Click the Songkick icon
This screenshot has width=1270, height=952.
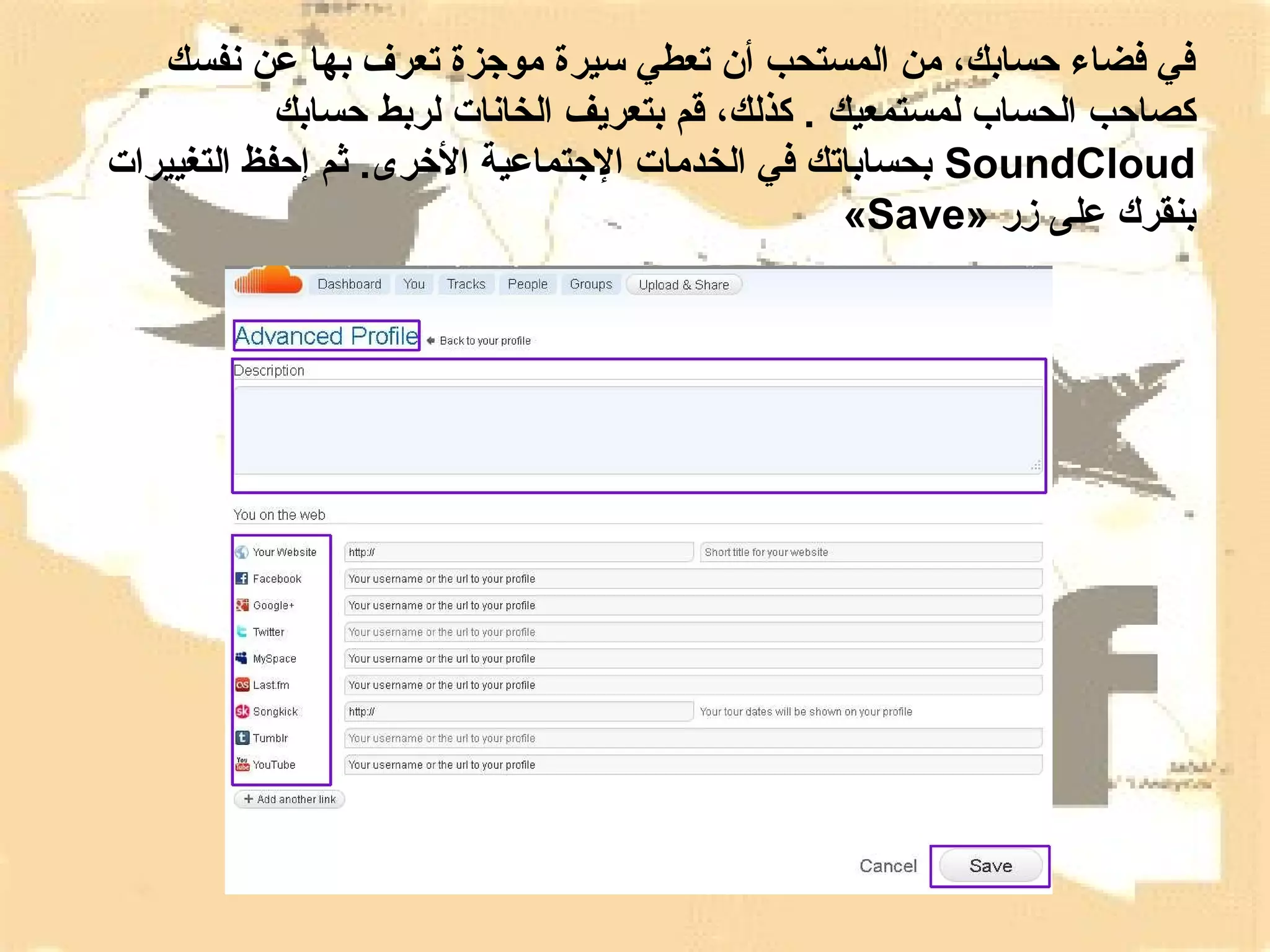coord(242,712)
